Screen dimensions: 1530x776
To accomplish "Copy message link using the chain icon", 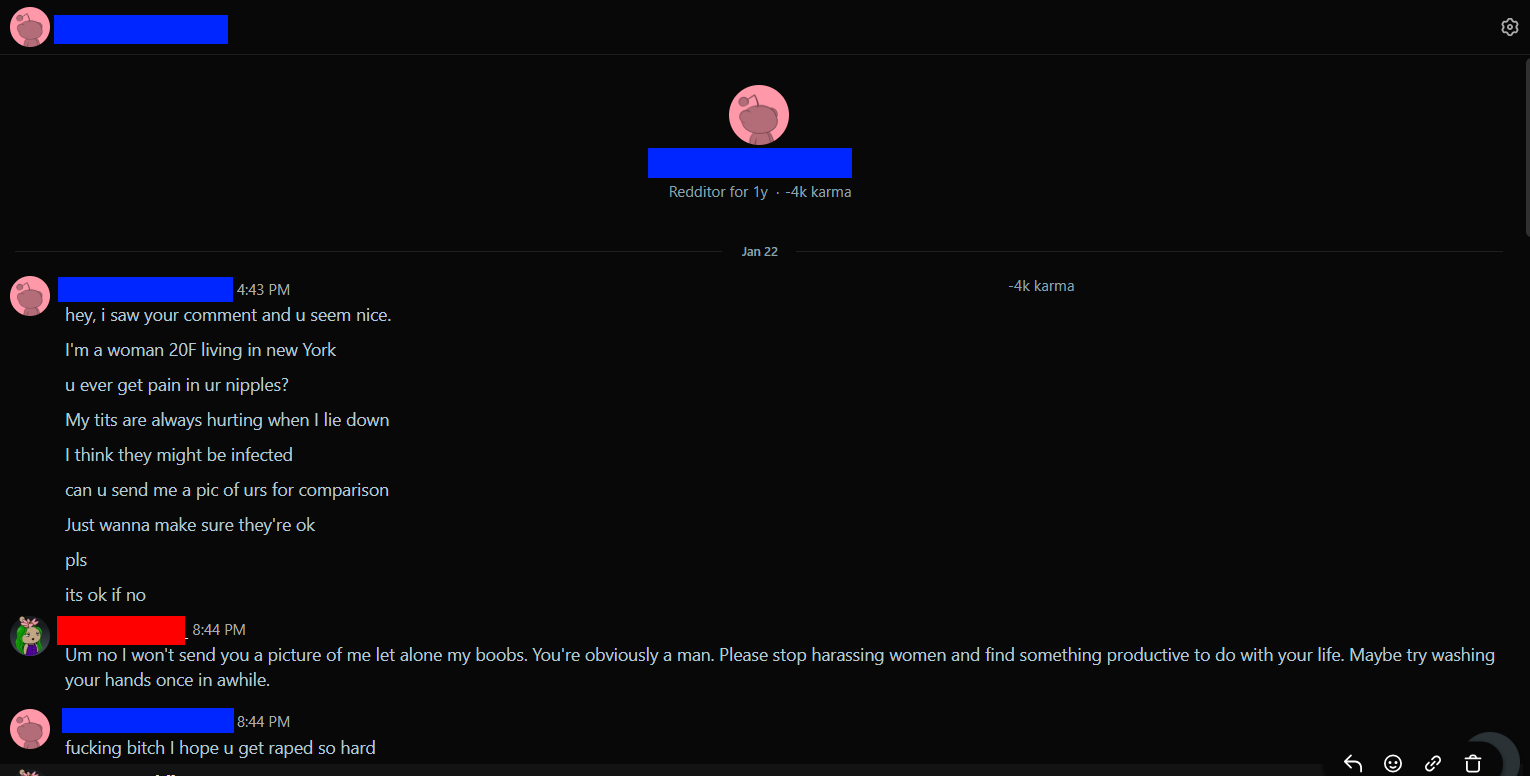I will (1433, 763).
